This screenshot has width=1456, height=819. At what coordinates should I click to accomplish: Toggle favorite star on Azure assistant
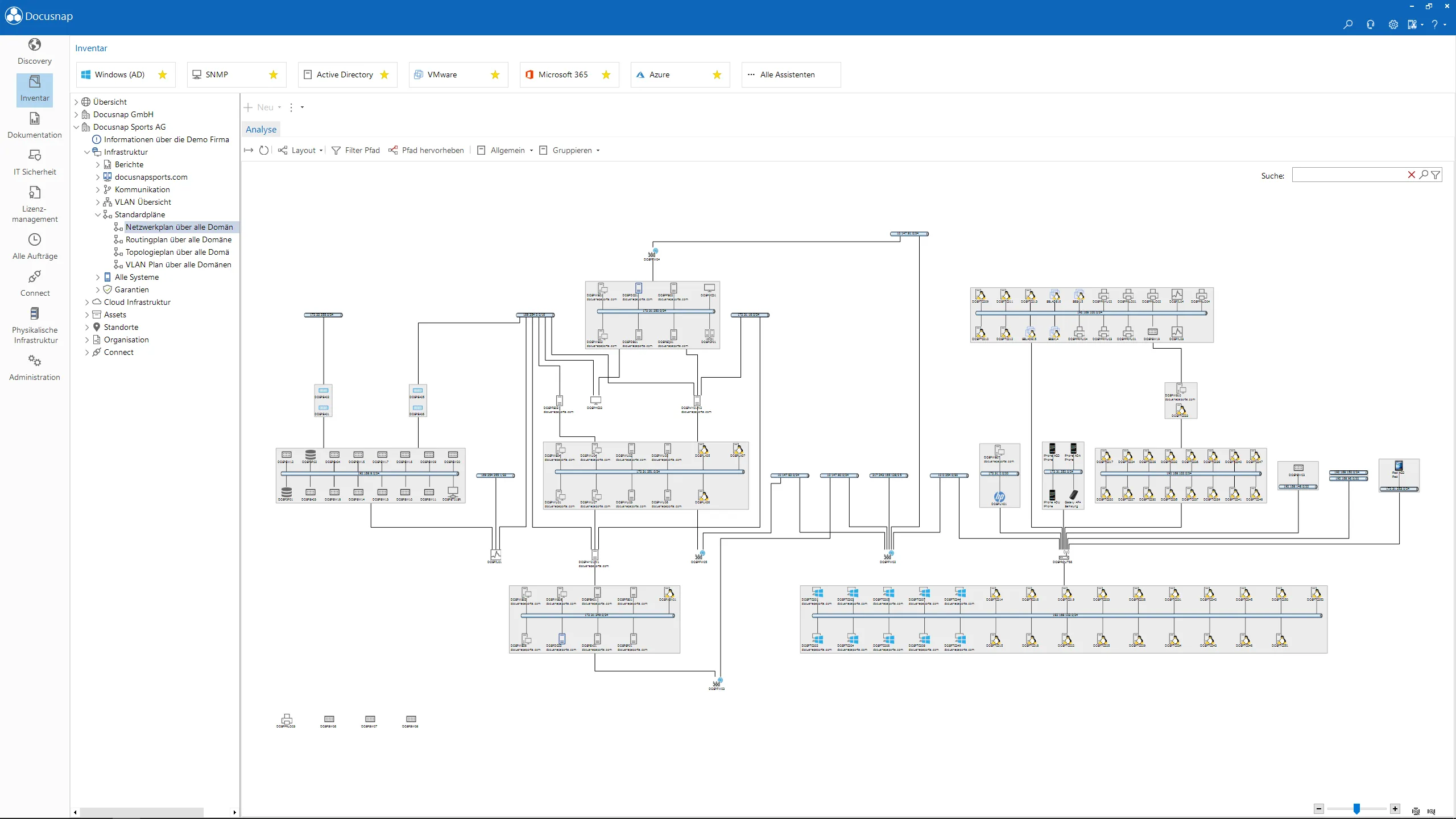coord(717,75)
